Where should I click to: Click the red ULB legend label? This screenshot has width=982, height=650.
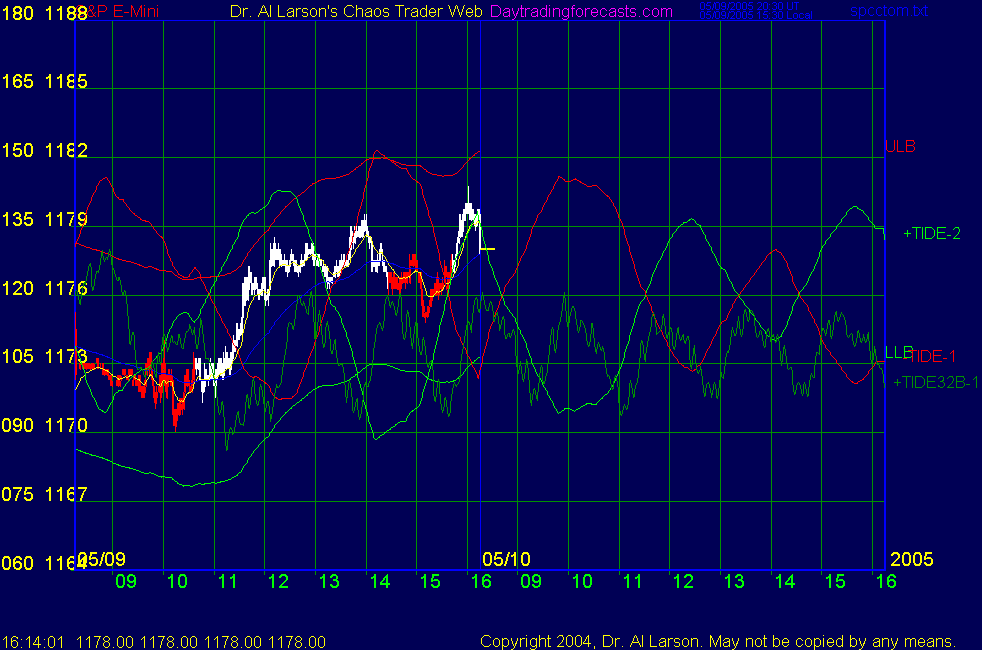tap(900, 147)
